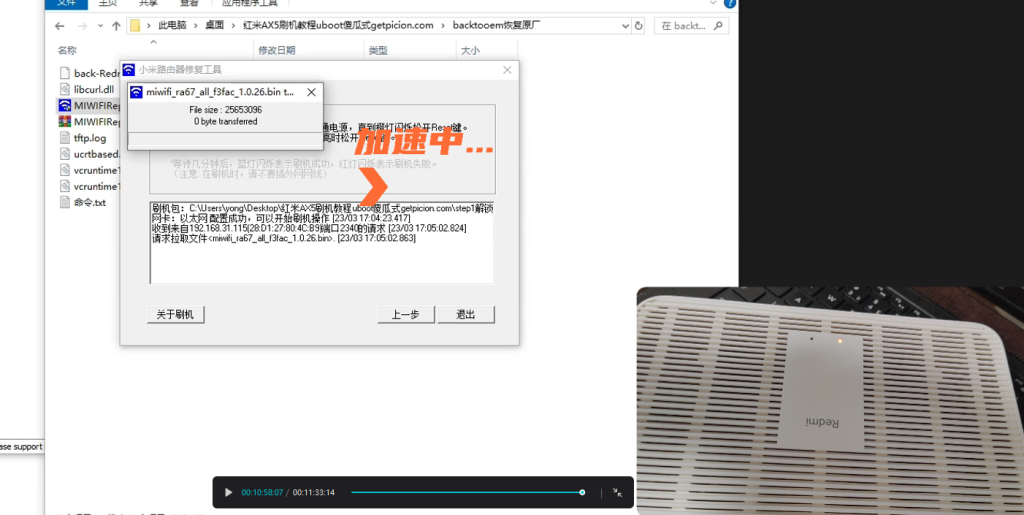Click the video seek handle knob
This screenshot has width=1024, height=515.
(582, 492)
